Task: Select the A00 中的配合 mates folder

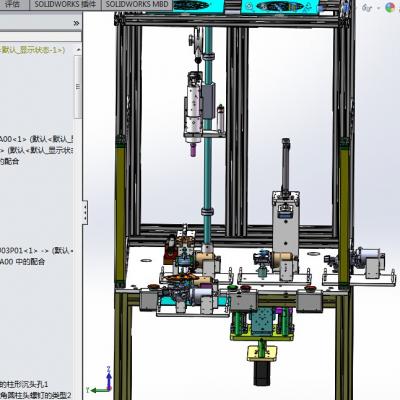Action: pos(22,262)
